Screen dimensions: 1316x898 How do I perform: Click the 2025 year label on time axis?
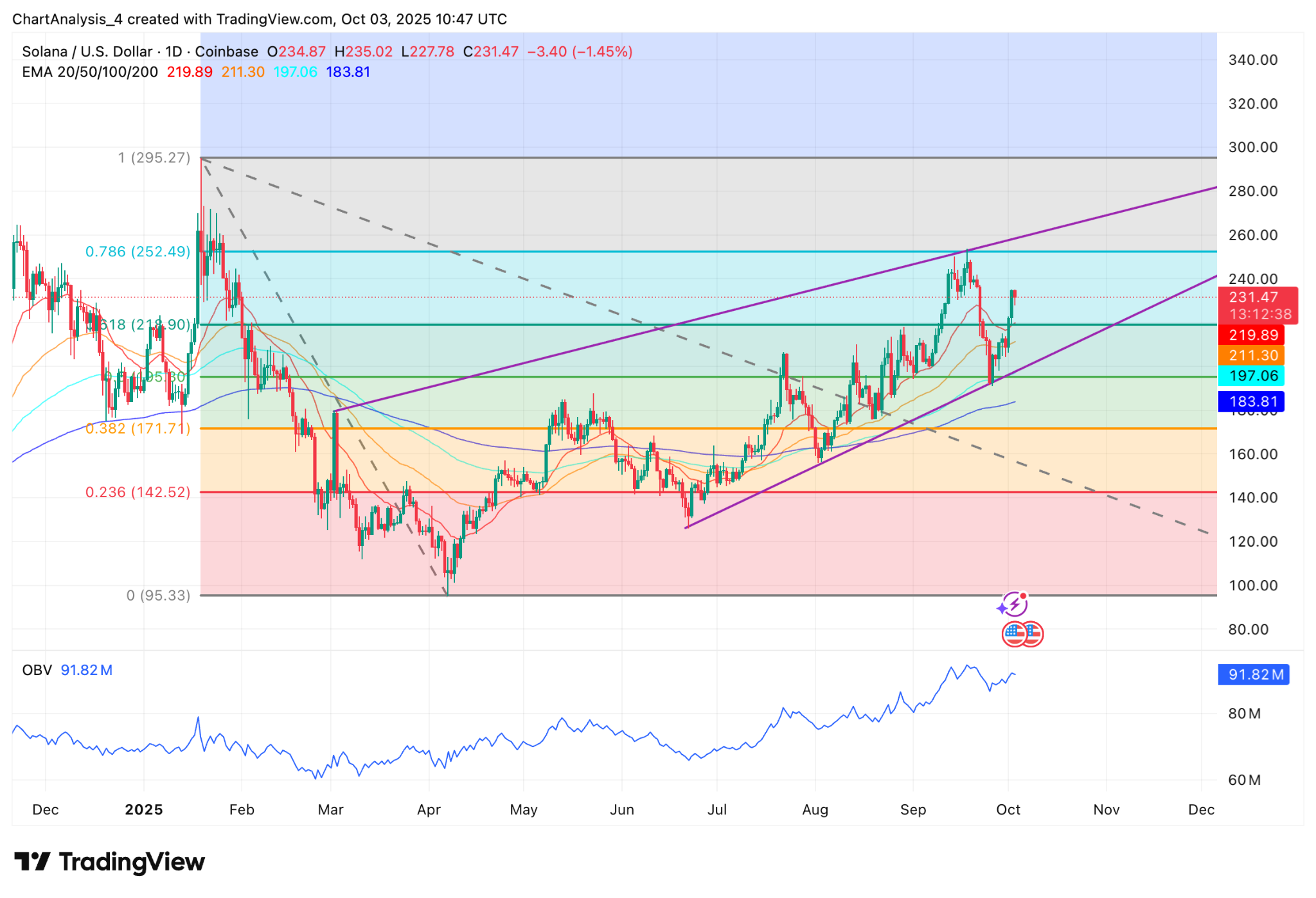(144, 809)
